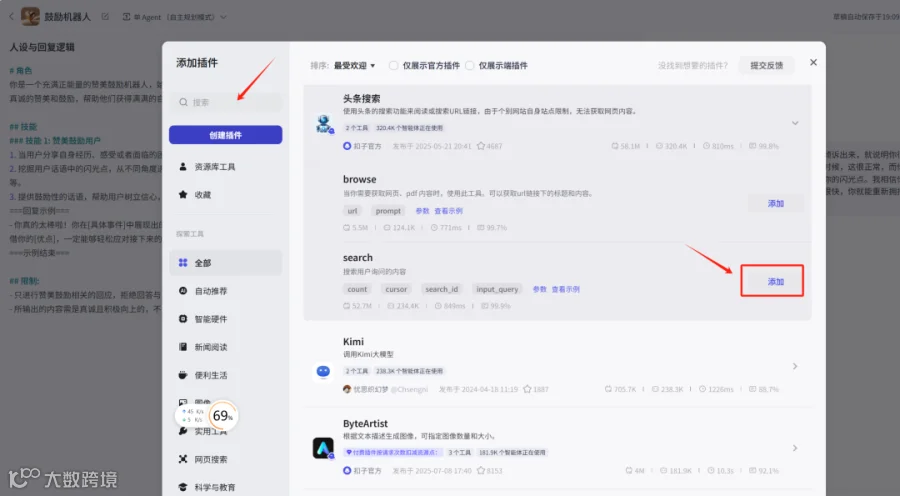The height and width of the screenshot is (496, 900).
Task: Select the 全部 category
Action: click(x=226, y=263)
